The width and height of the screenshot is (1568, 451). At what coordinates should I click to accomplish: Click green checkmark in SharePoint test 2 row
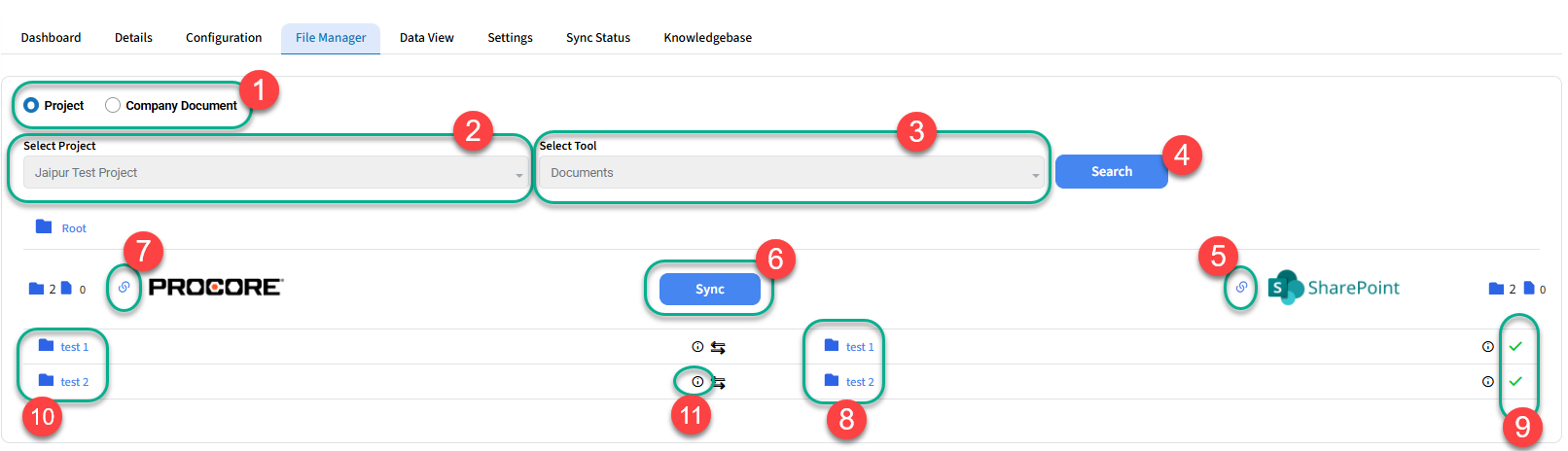point(1515,382)
